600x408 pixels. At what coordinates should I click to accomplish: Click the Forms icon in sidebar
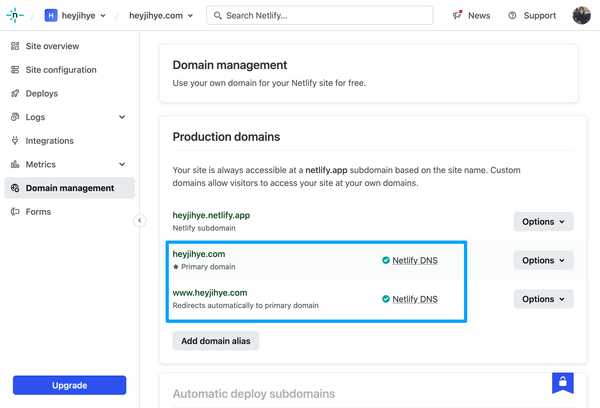click(x=15, y=212)
